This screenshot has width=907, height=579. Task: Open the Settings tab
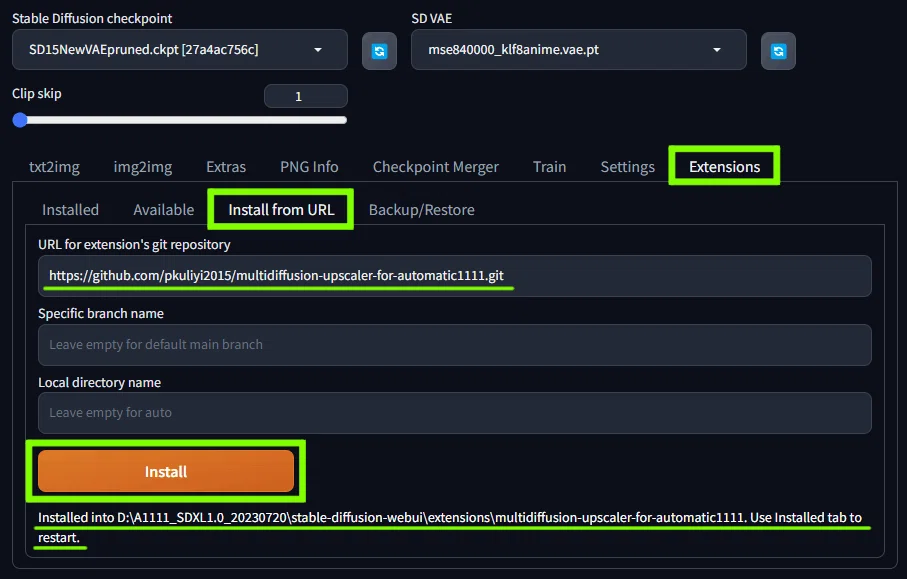tap(628, 167)
